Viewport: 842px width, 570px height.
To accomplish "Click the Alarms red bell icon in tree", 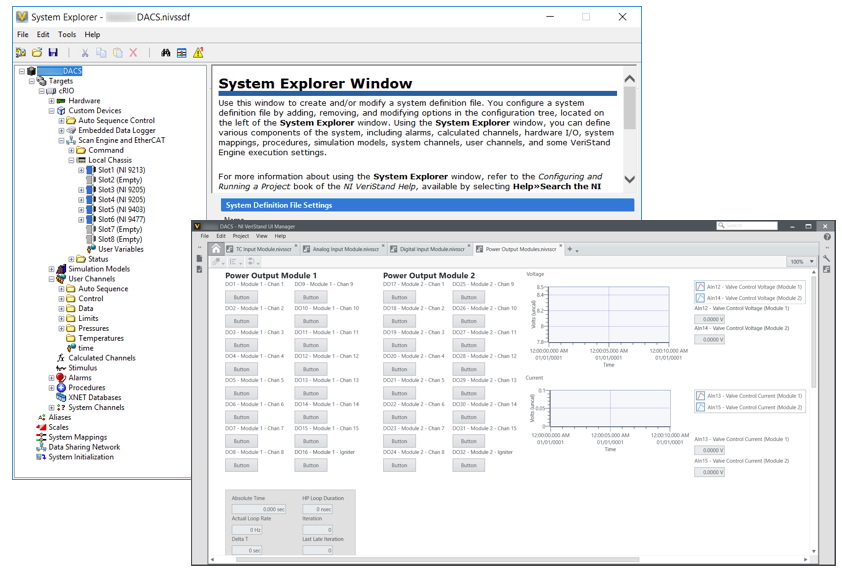I will click(x=61, y=378).
